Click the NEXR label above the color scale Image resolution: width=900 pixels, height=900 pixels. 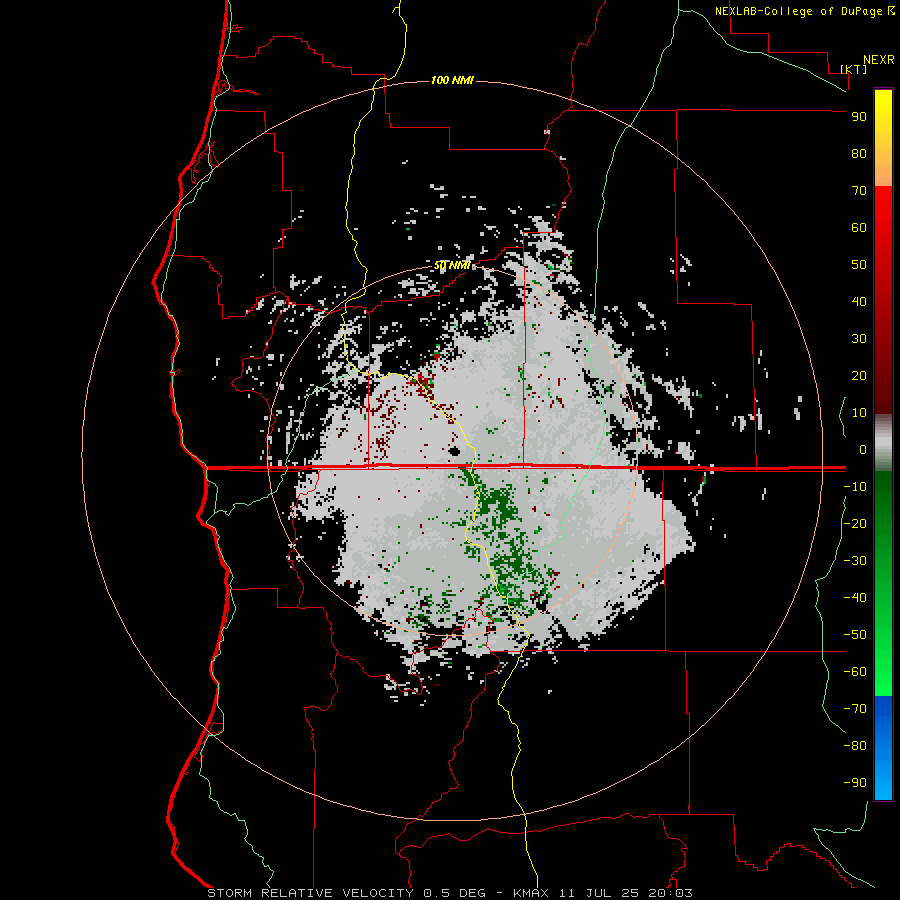coord(879,60)
